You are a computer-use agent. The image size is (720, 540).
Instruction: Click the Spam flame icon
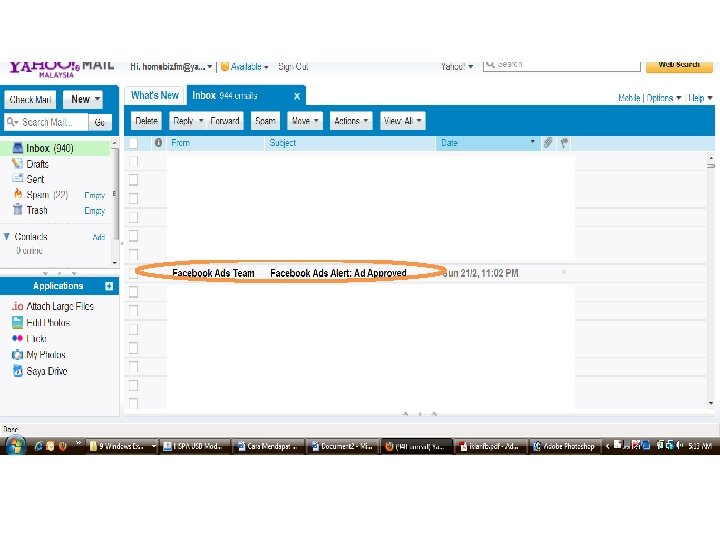(x=17, y=194)
